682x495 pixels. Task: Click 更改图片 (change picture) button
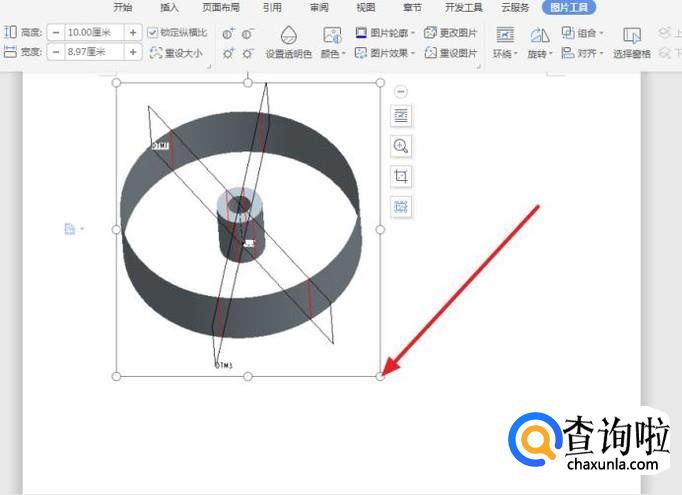coord(451,33)
